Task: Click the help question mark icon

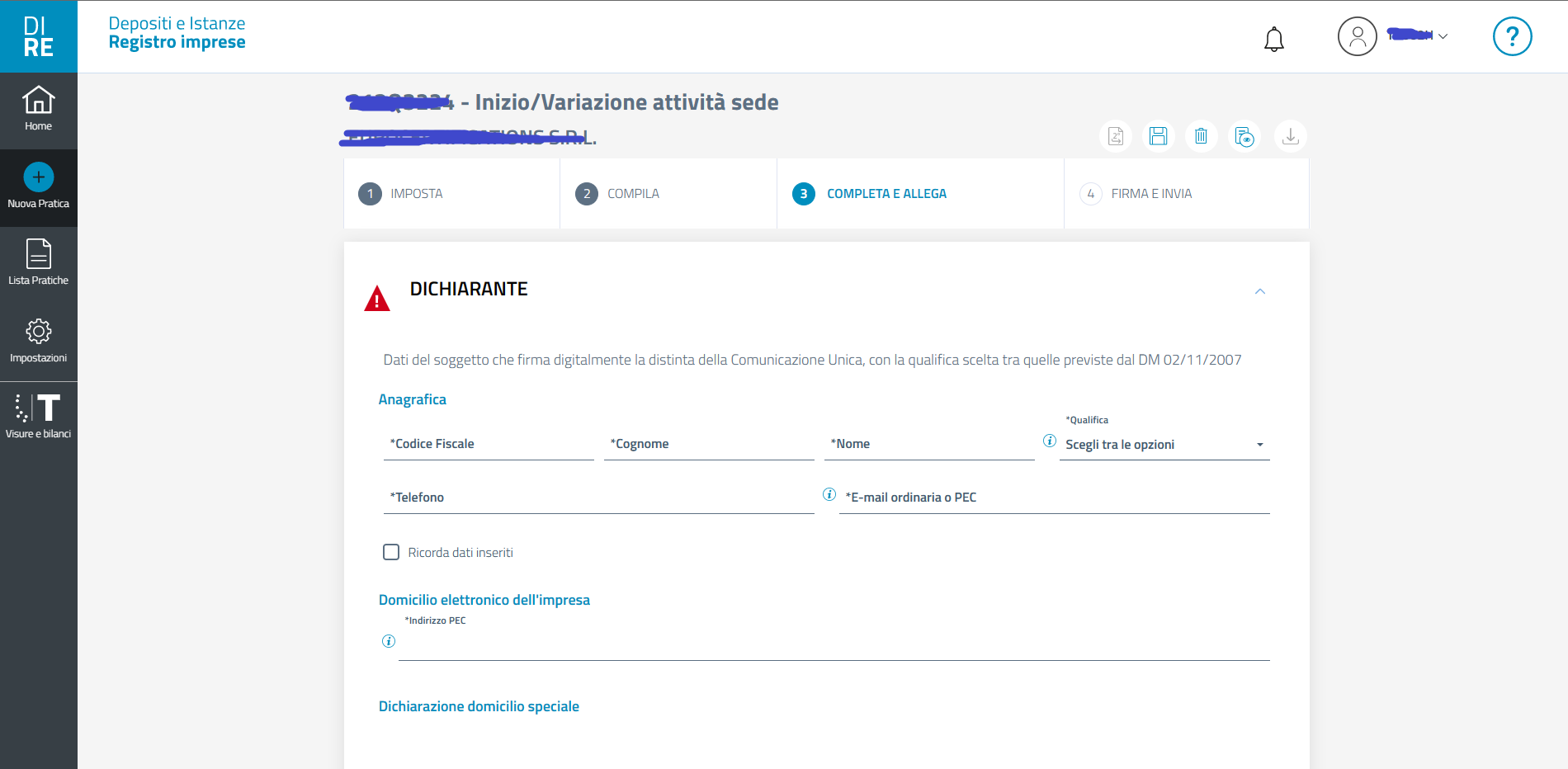Action: point(1512,37)
